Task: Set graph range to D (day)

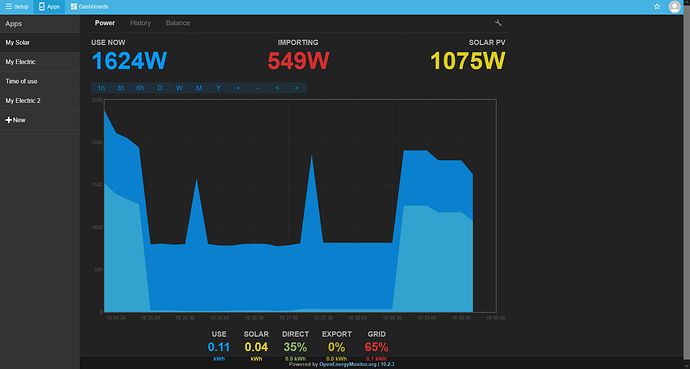Action: [160, 88]
